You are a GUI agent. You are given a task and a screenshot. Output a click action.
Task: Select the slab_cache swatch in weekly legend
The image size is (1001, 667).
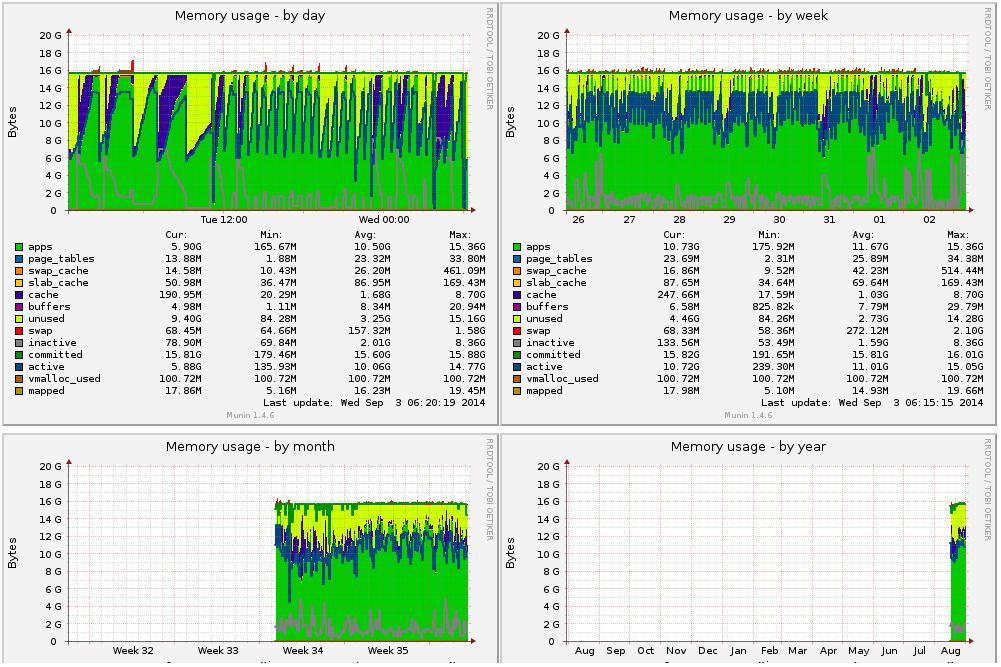click(517, 283)
